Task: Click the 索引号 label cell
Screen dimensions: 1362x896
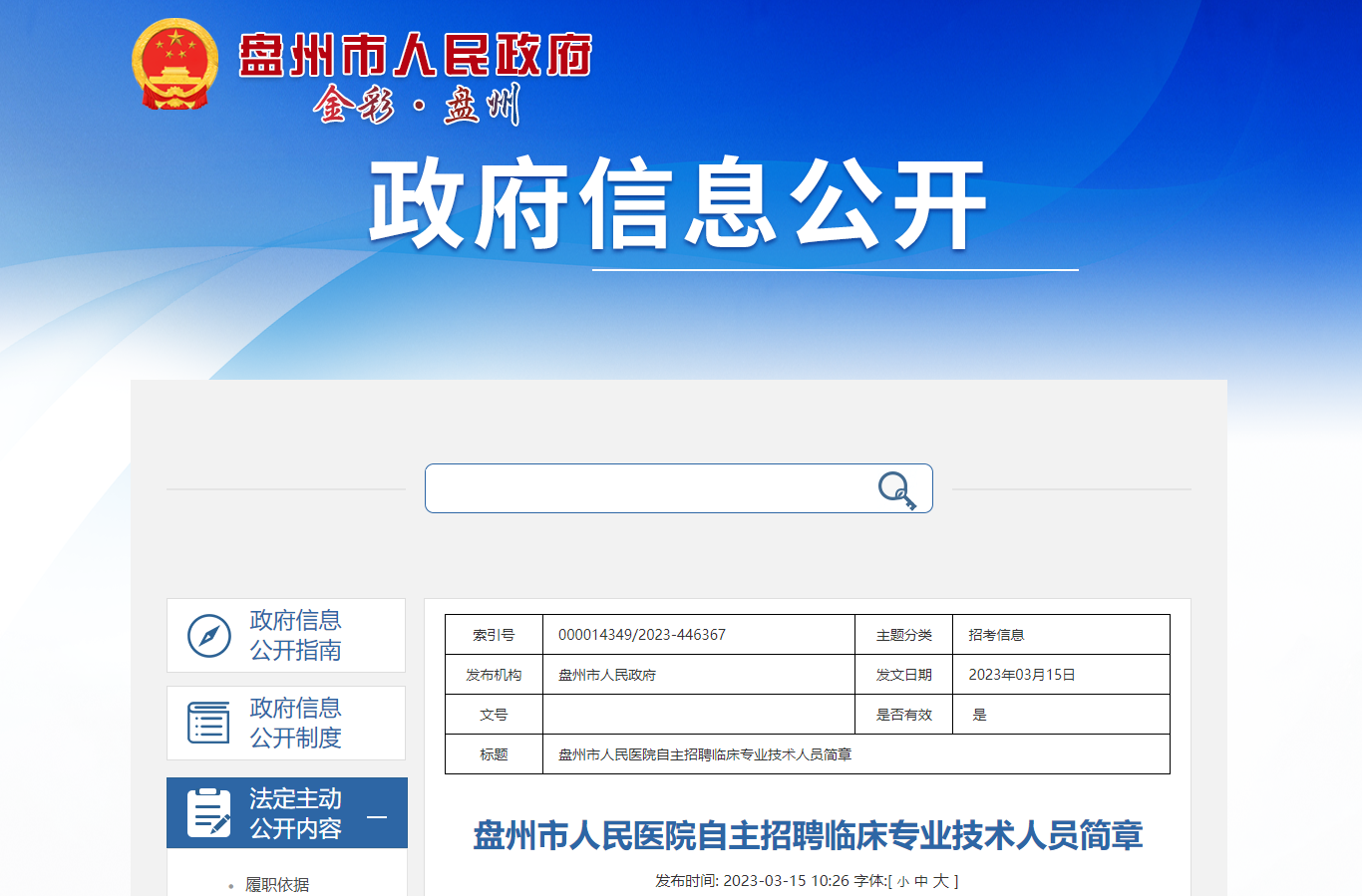Action: click(x=494, y=635)
